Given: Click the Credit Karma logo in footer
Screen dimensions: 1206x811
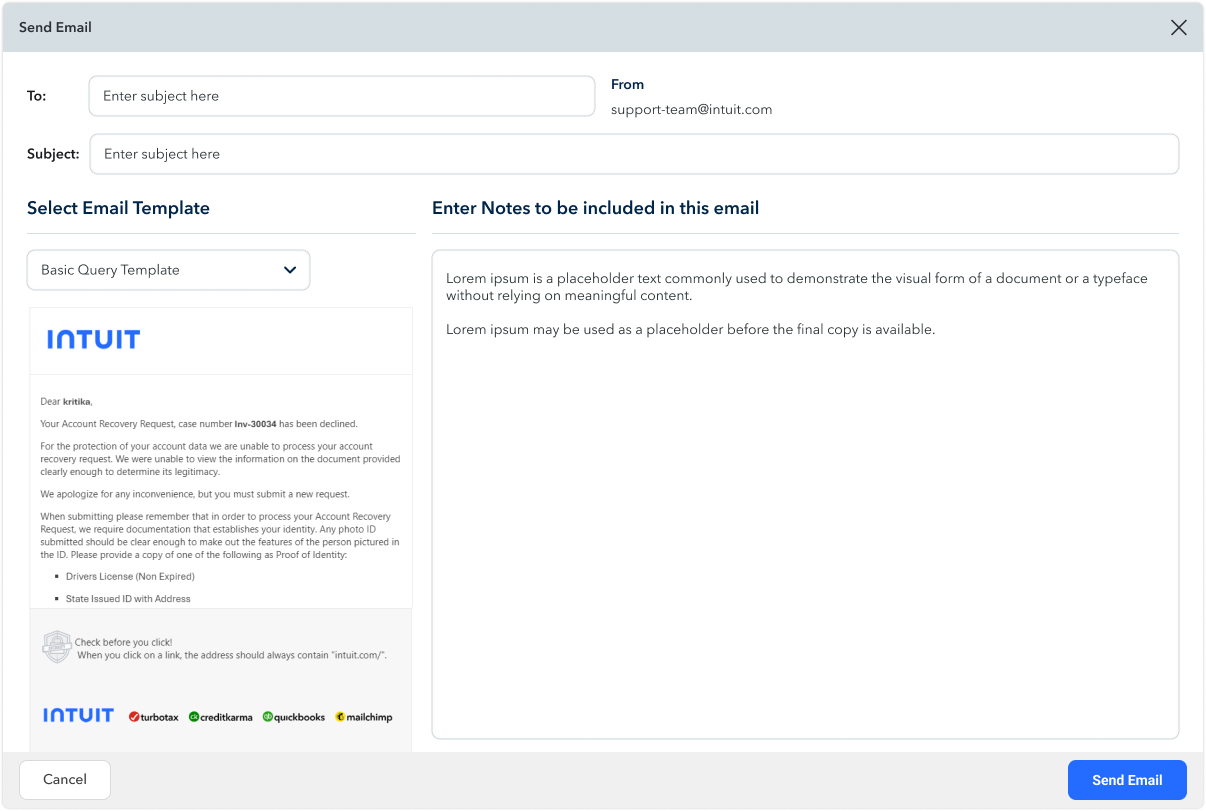Looking at the screenshot, I should (221, 717).
